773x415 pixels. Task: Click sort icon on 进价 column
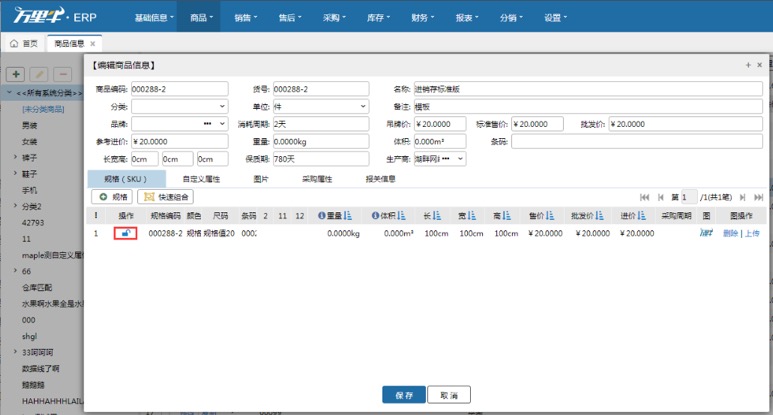(x=641, y=215)
